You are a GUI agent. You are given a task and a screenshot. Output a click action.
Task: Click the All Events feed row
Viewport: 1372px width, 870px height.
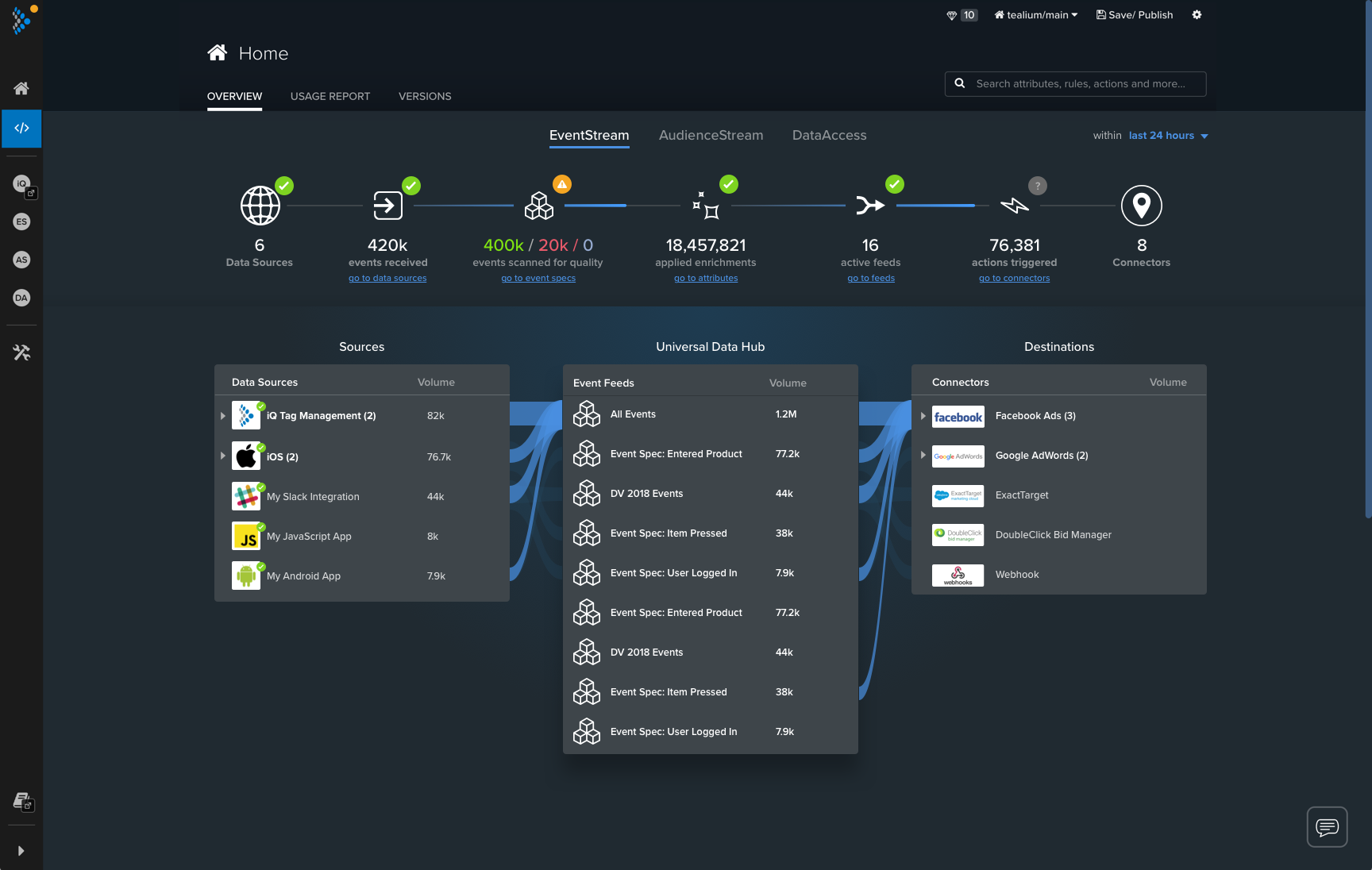[x=711, y=414]
